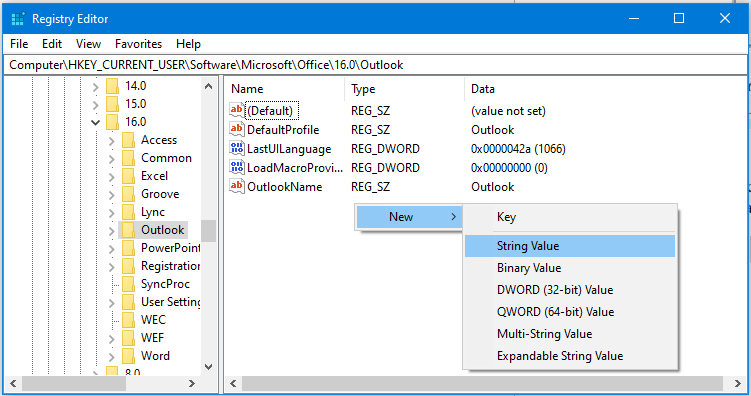Click the Registry Editor app icon in title bar
The height and width of the screenshot is (396, 751).
coord(18,19)
